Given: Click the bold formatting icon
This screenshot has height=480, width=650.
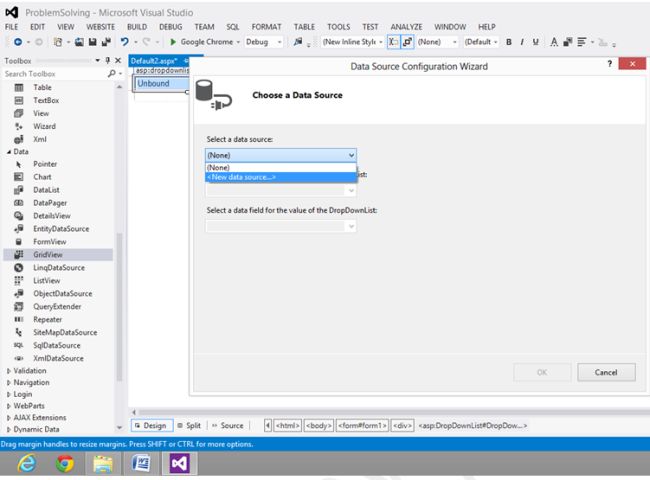Looking at the screenshot, I should click(x=509, y=42).
